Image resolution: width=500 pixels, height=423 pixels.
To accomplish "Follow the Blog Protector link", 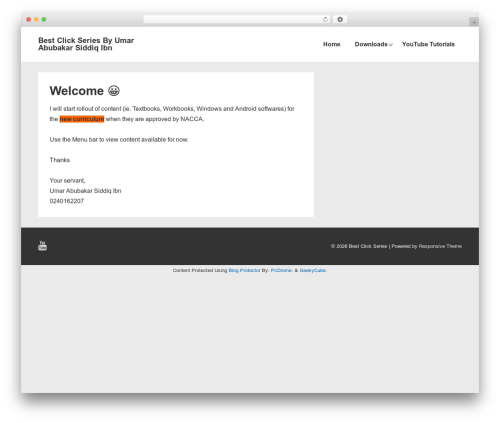I will click(x=244, y=270).
